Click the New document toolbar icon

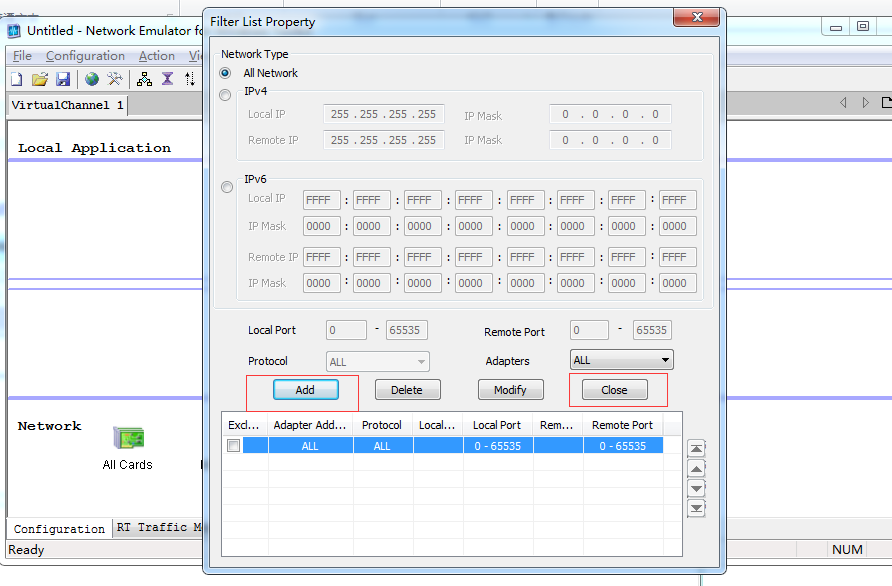[x=17, y=79]
